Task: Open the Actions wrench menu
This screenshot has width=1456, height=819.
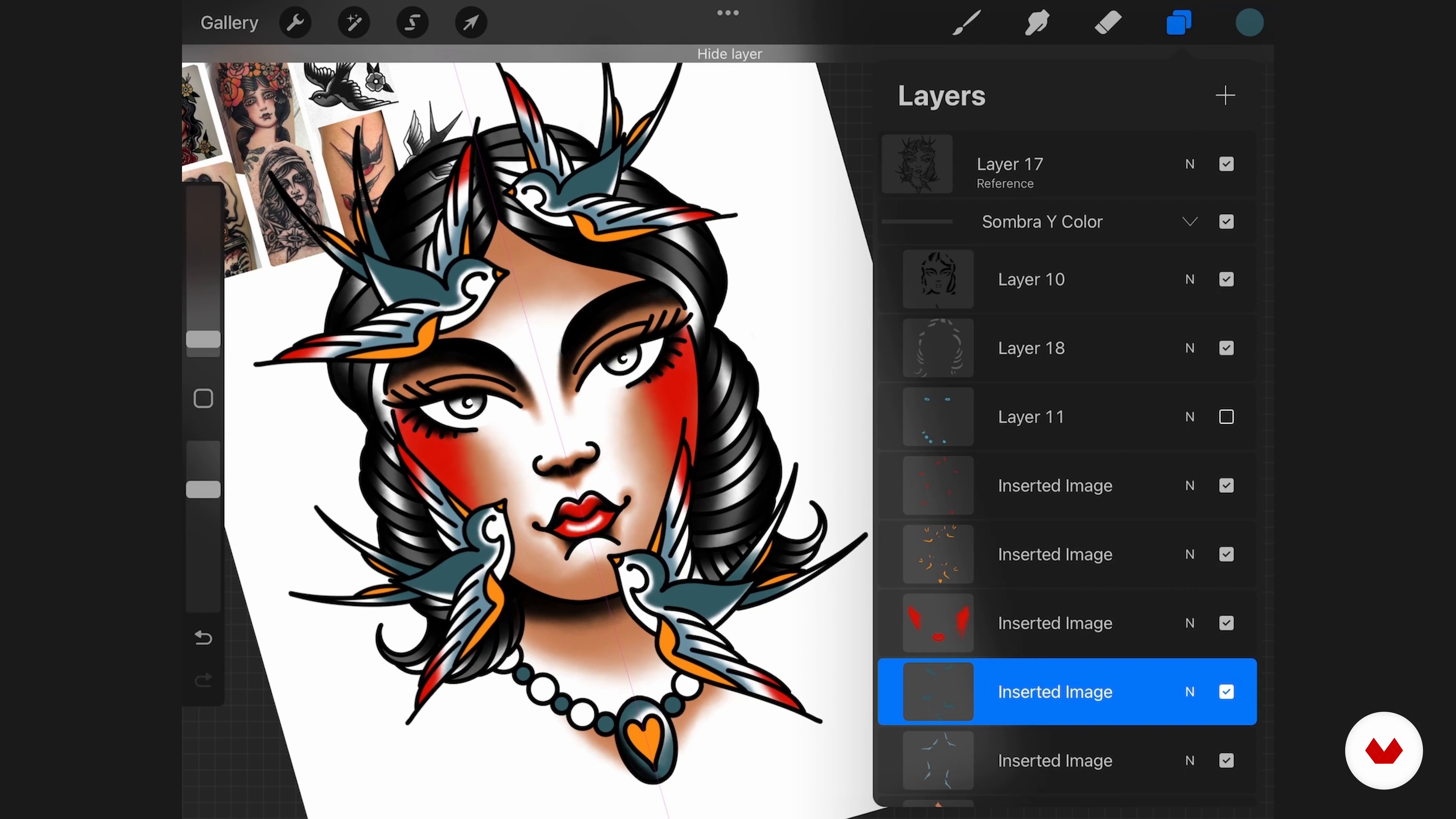Action: (x=295, y=23)
